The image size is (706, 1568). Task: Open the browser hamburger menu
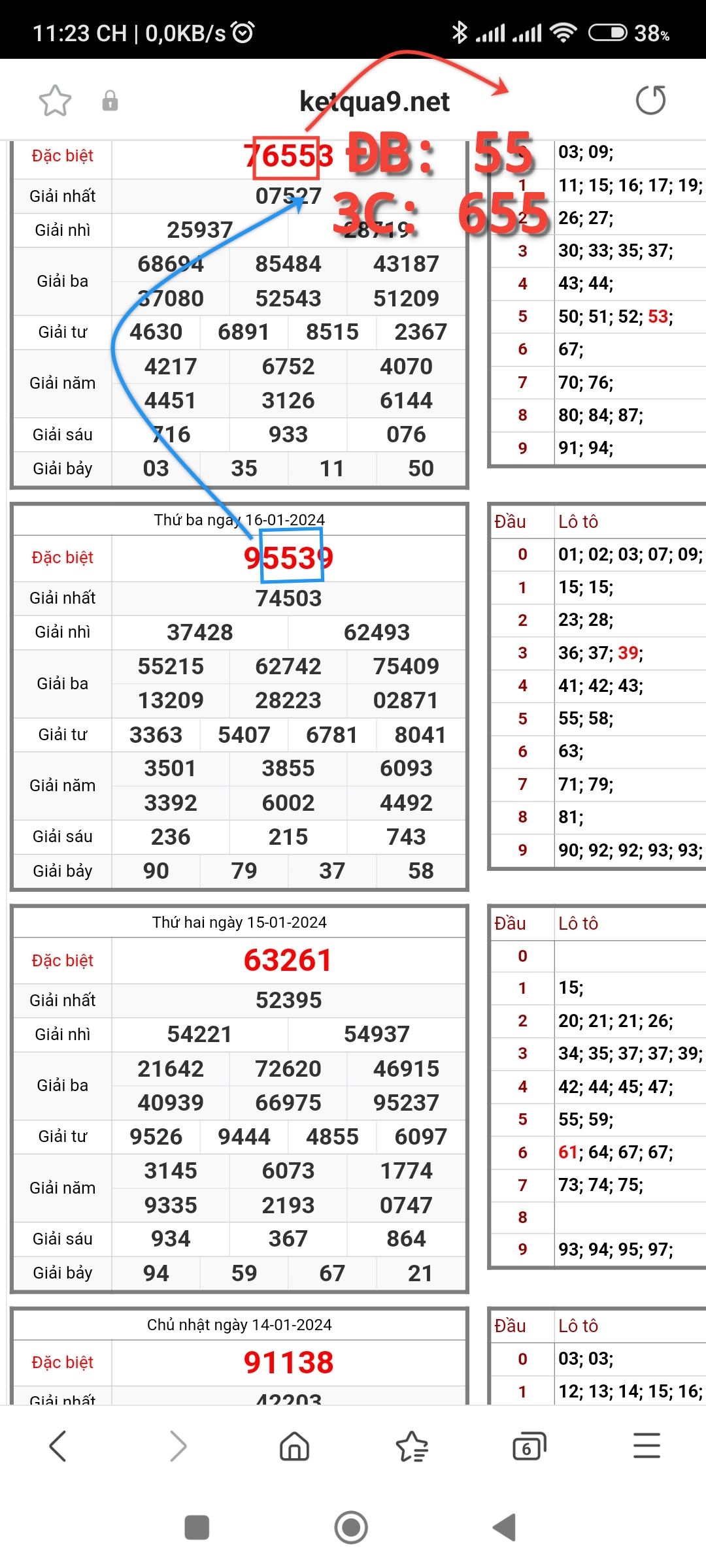647,1446
